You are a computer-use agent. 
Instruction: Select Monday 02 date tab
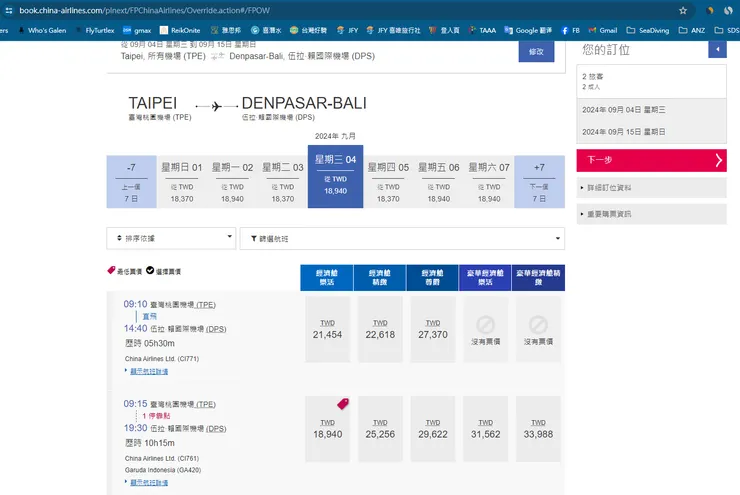click(x=232, y=182)
